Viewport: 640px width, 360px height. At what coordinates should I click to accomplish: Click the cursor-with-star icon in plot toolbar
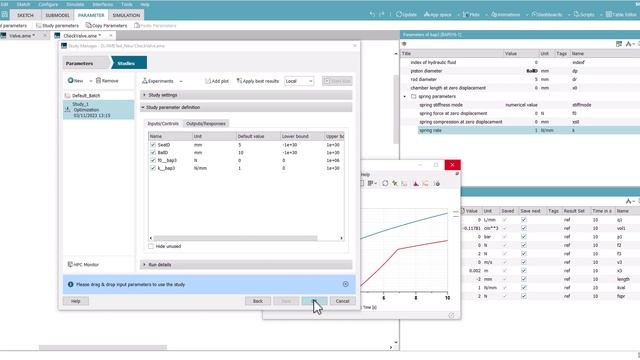(395, 184)
